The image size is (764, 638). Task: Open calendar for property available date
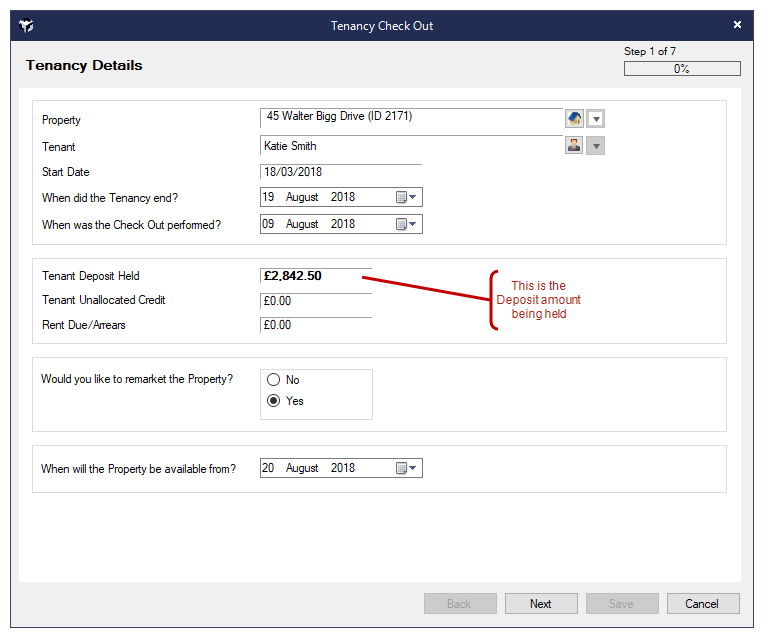406,468
